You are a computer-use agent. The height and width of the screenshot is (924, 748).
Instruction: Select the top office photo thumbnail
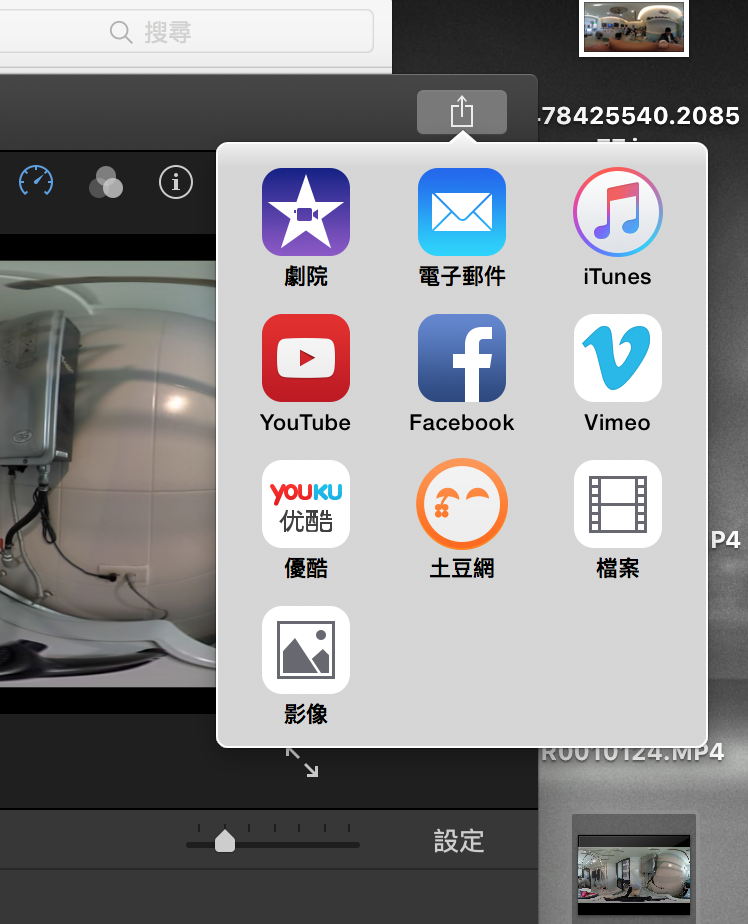(634, 28)
